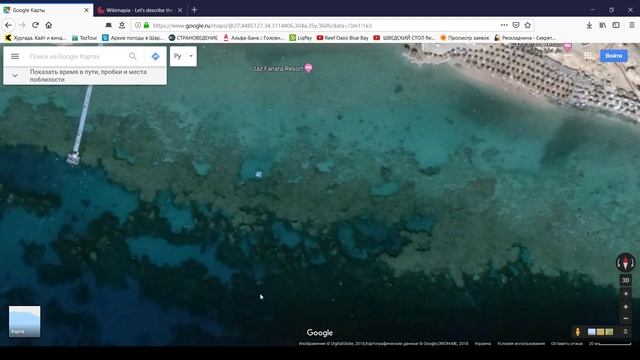Click the second imagery thumbnail in the bottom strip
Image resolution: width=640 pixels, height=360 pixels.
(600, 332)
